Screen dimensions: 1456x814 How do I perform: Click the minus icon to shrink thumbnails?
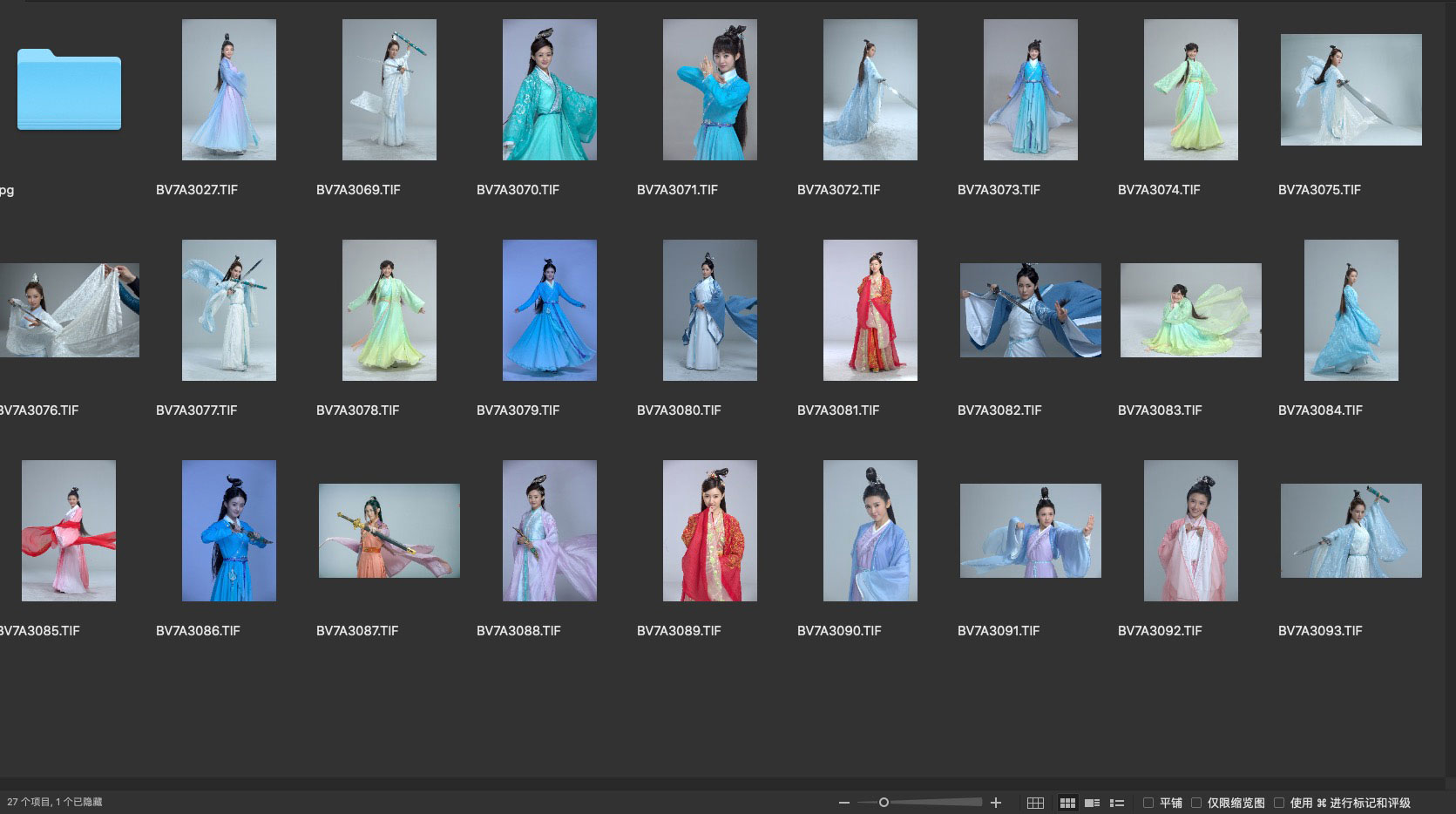point(843,803)
